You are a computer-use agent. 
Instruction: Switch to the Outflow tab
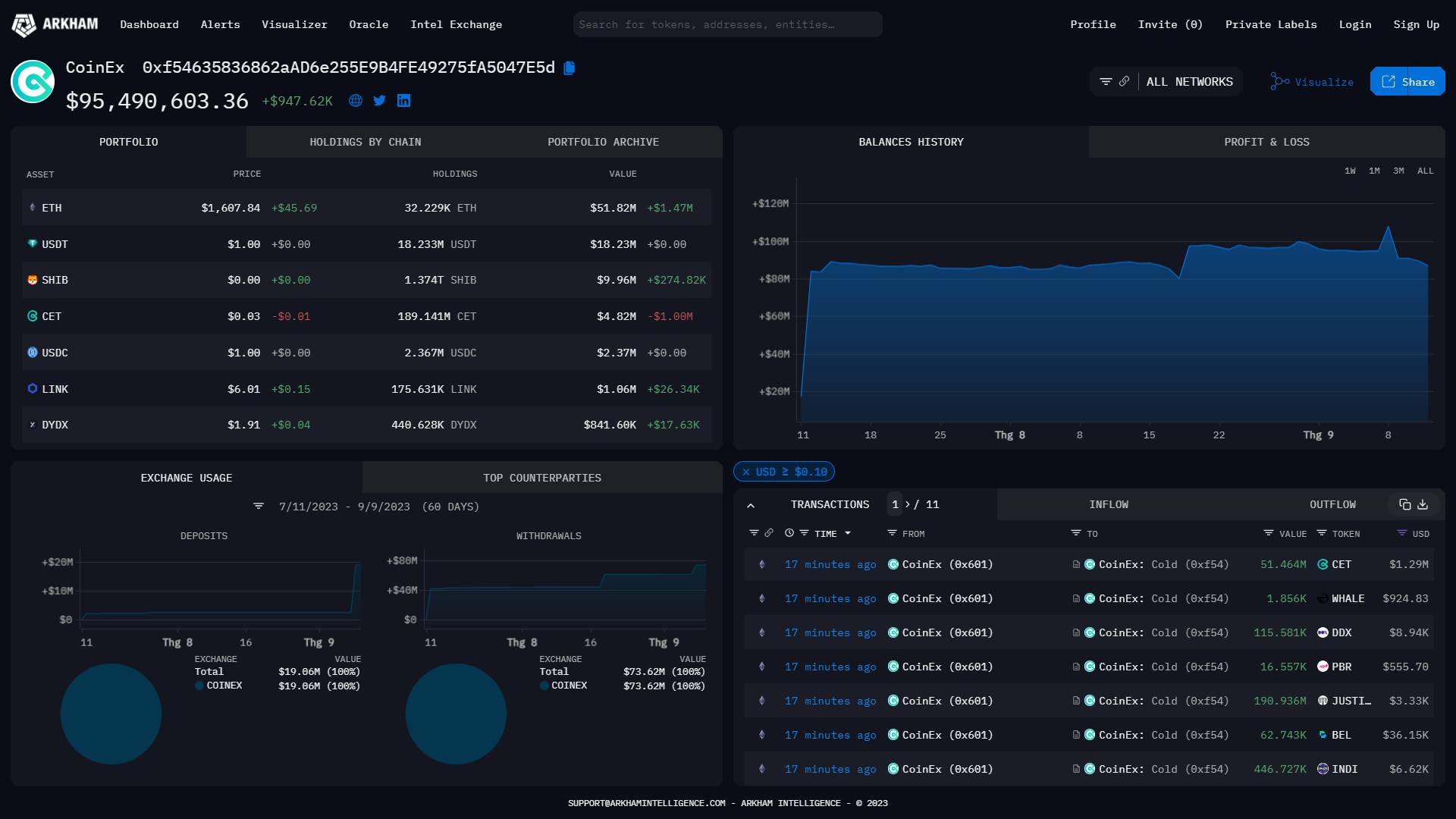pos(1332,505)
